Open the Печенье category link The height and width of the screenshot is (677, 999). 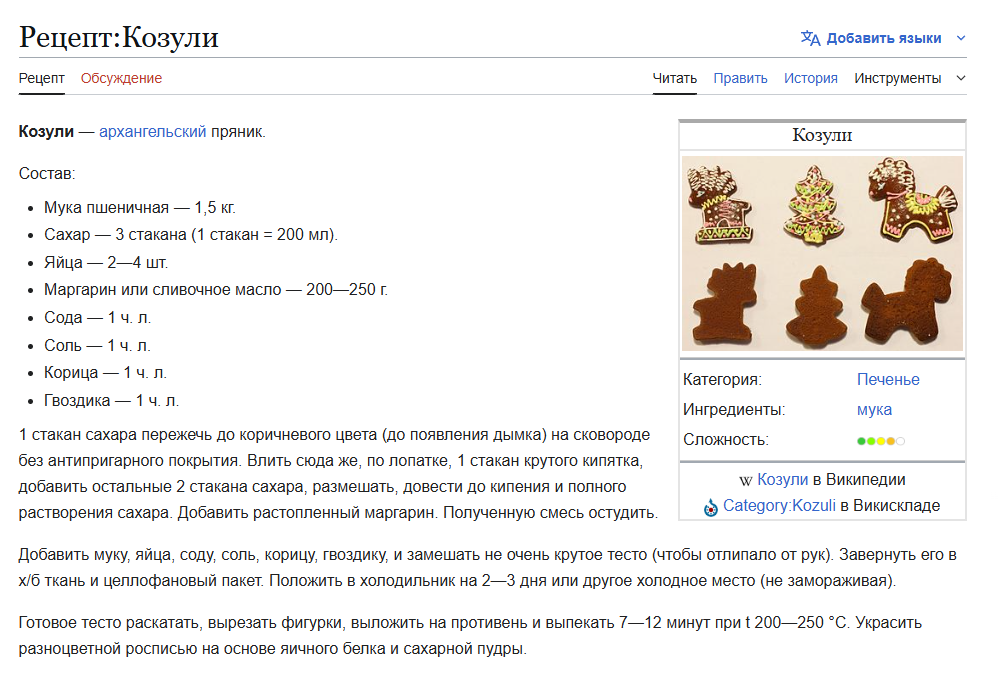[888, 380]
